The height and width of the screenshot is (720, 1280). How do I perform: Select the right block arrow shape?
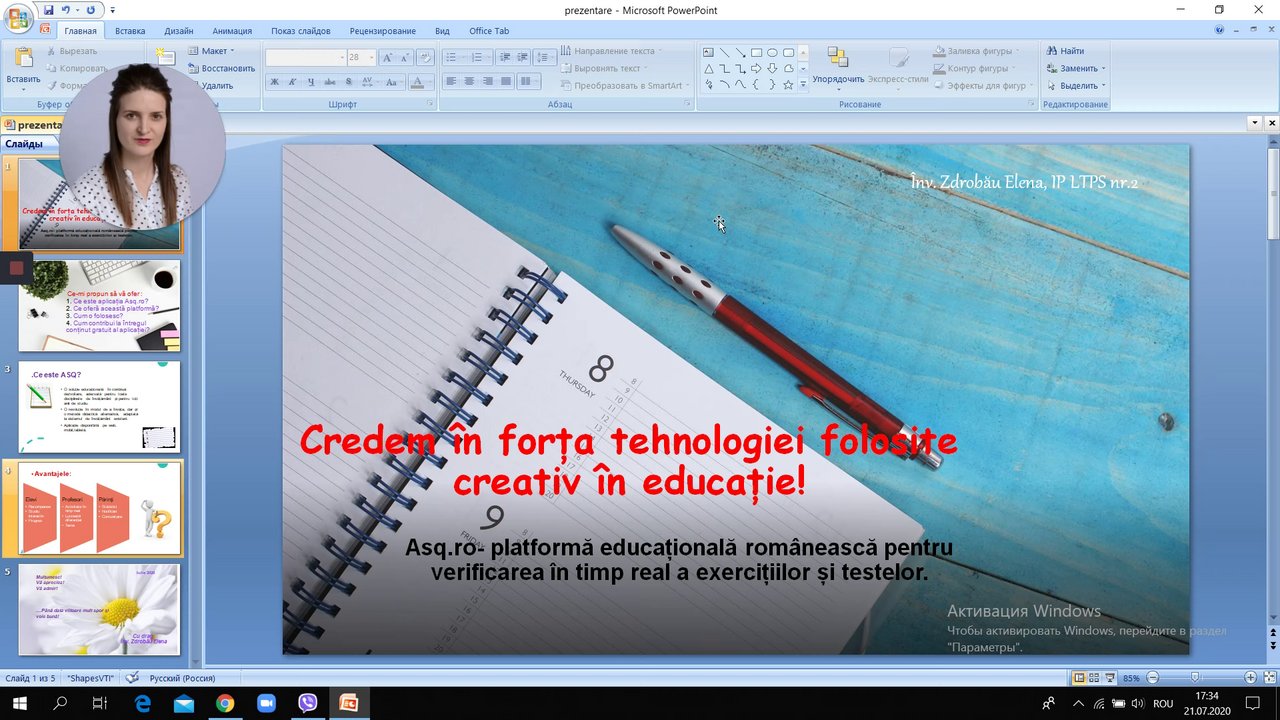(756, 69)
